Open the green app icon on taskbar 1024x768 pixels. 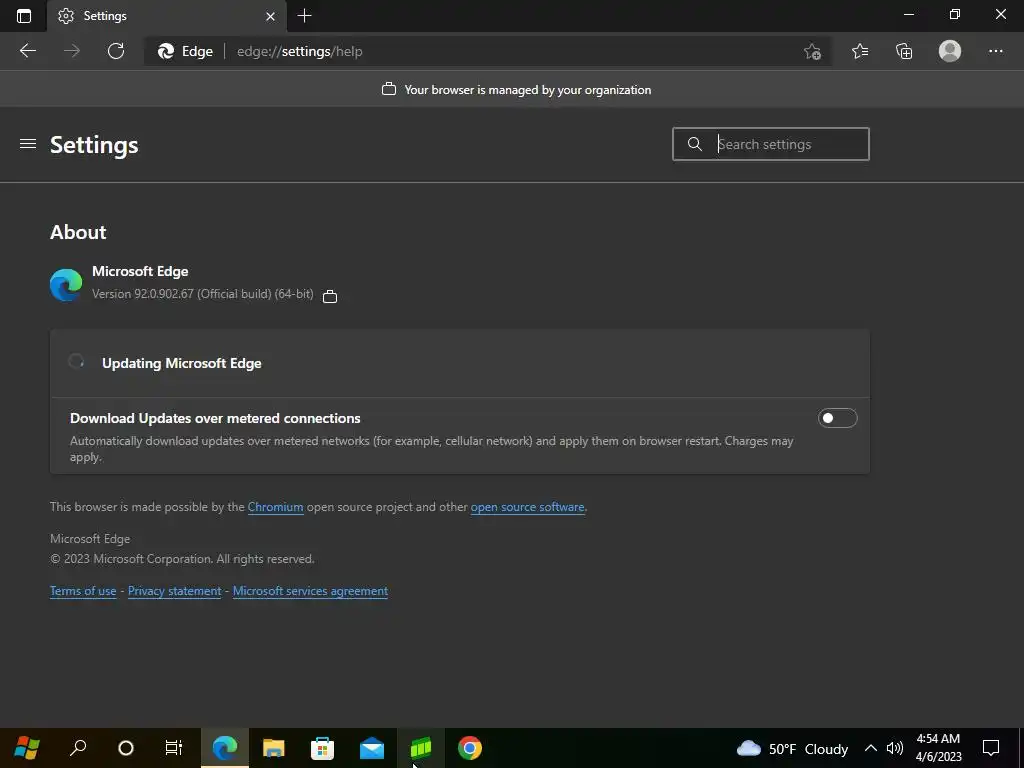pos(421,748)
